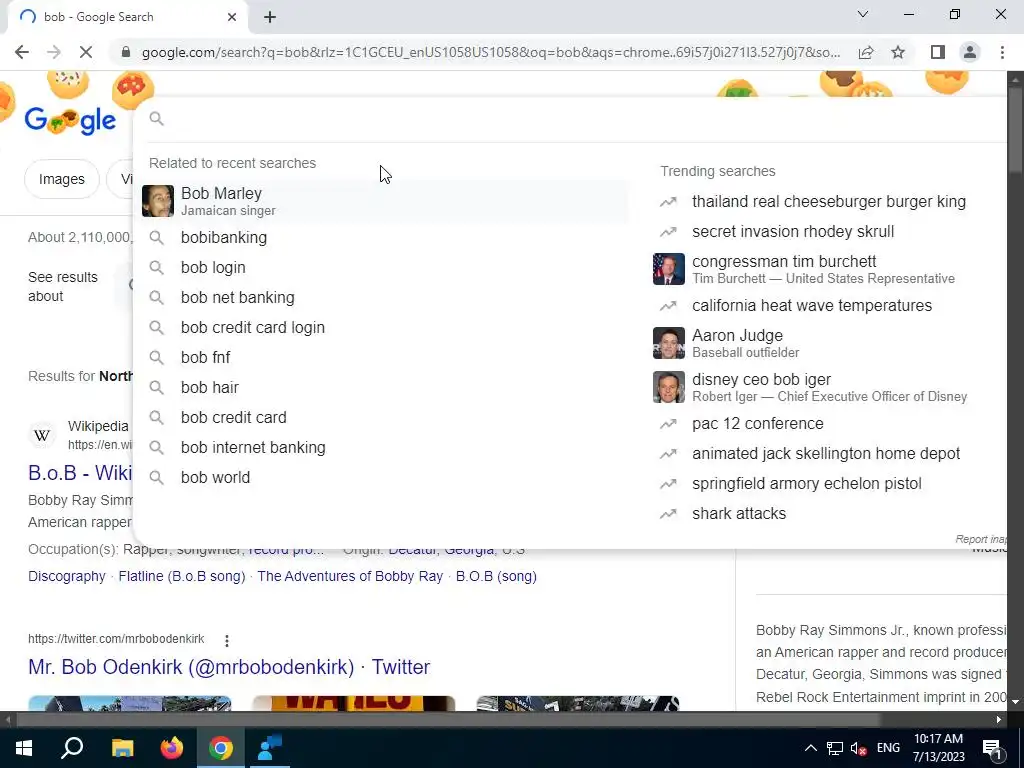Open the ENG language selector
The width and height of the screenshot is (1024, 768).
pos(888,748)
